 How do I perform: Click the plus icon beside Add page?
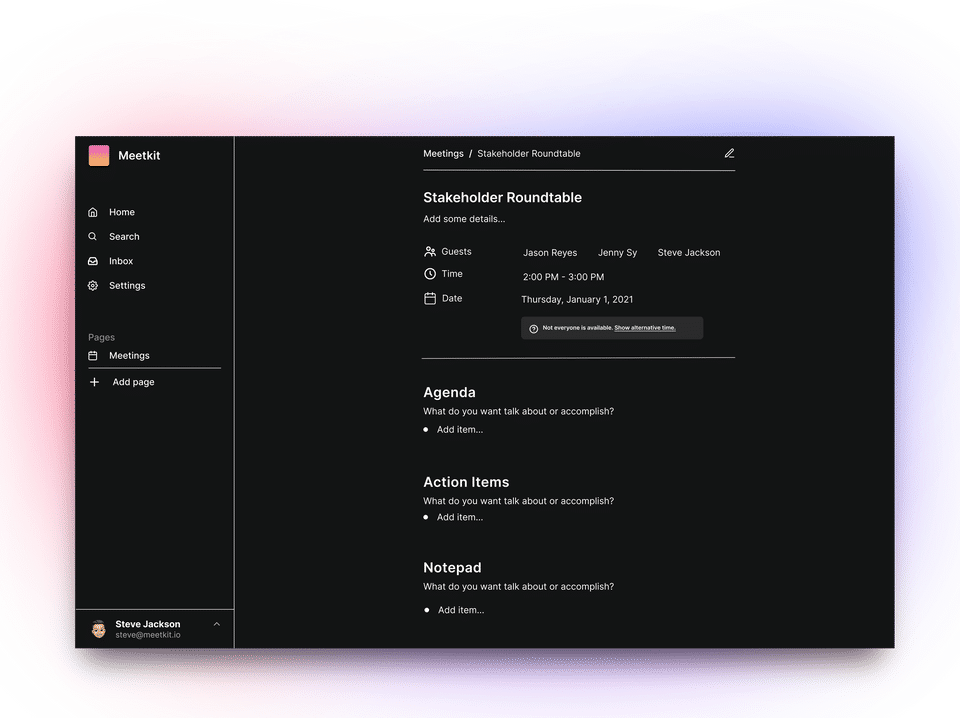tap(94, 382)
